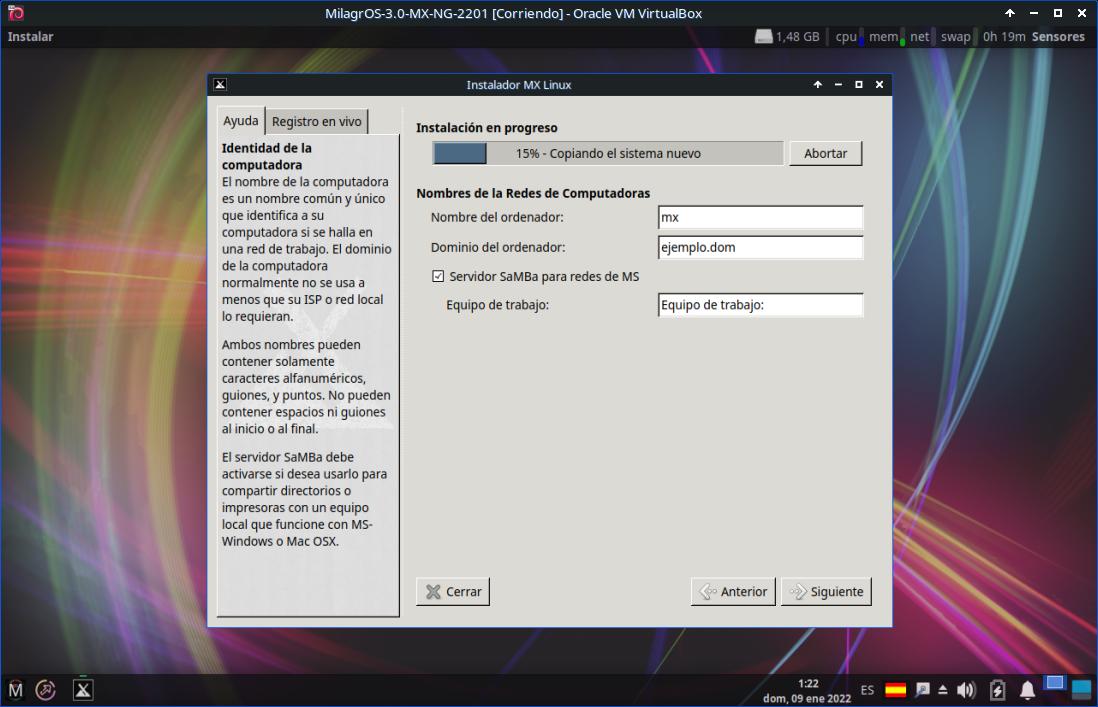Image resolution: width=1098 pixels, height=707 pixels.
Task: Switch to the Registro en vivo tab
Action: click(316, 121)
